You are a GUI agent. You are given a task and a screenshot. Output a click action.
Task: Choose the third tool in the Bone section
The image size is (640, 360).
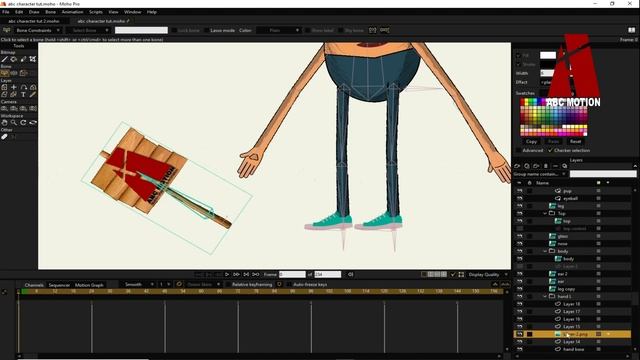(x=23, y=73)
